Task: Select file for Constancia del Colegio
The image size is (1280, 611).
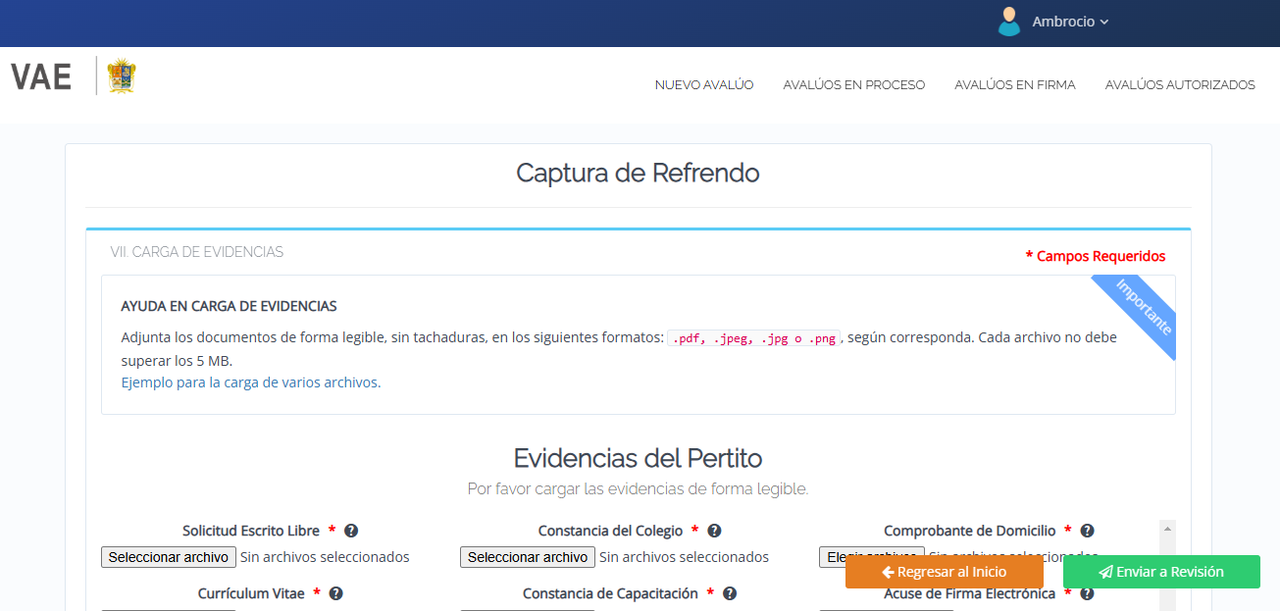Action: (x=527, y=557)
